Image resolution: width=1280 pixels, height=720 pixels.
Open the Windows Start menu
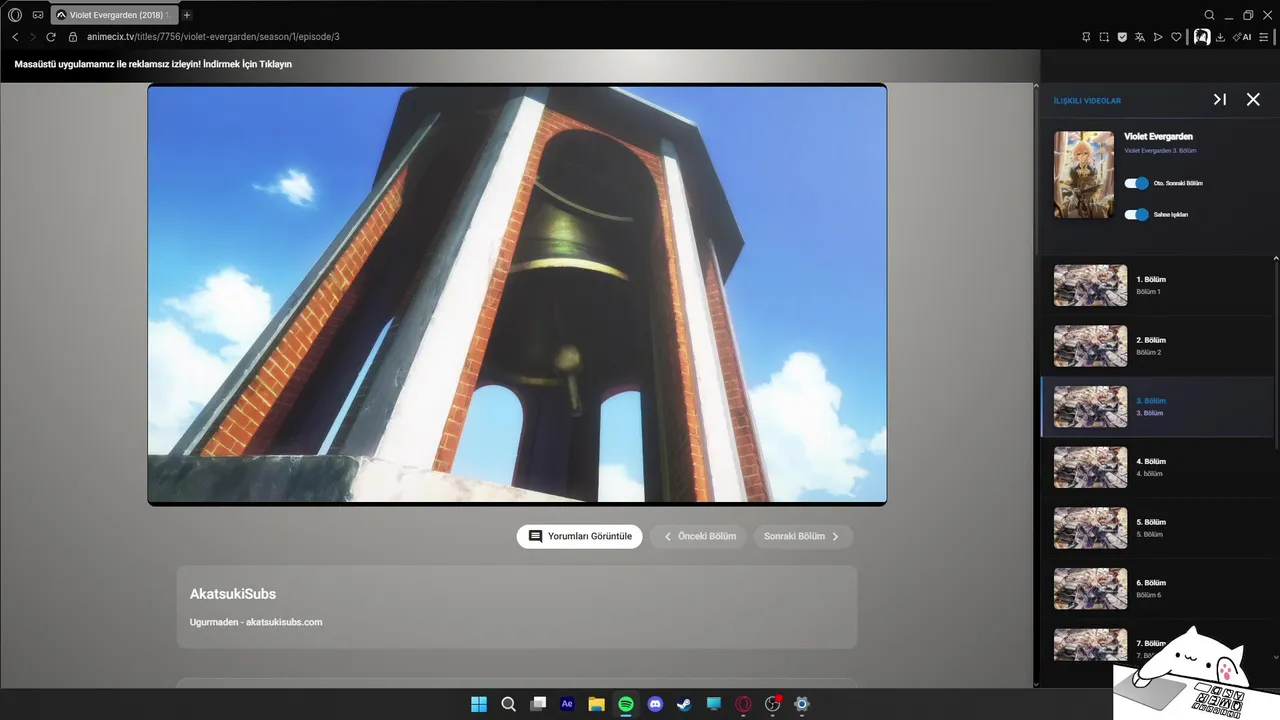479,704
